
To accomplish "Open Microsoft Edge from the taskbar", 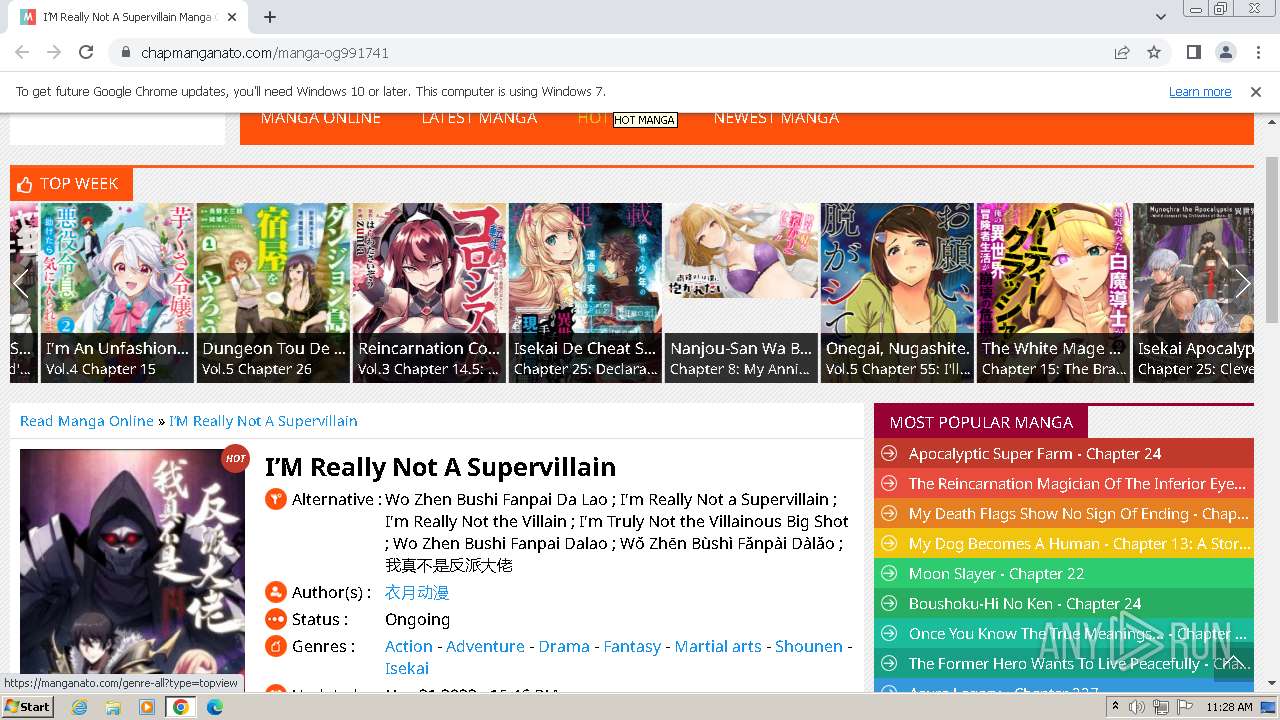I will (214, 707).
